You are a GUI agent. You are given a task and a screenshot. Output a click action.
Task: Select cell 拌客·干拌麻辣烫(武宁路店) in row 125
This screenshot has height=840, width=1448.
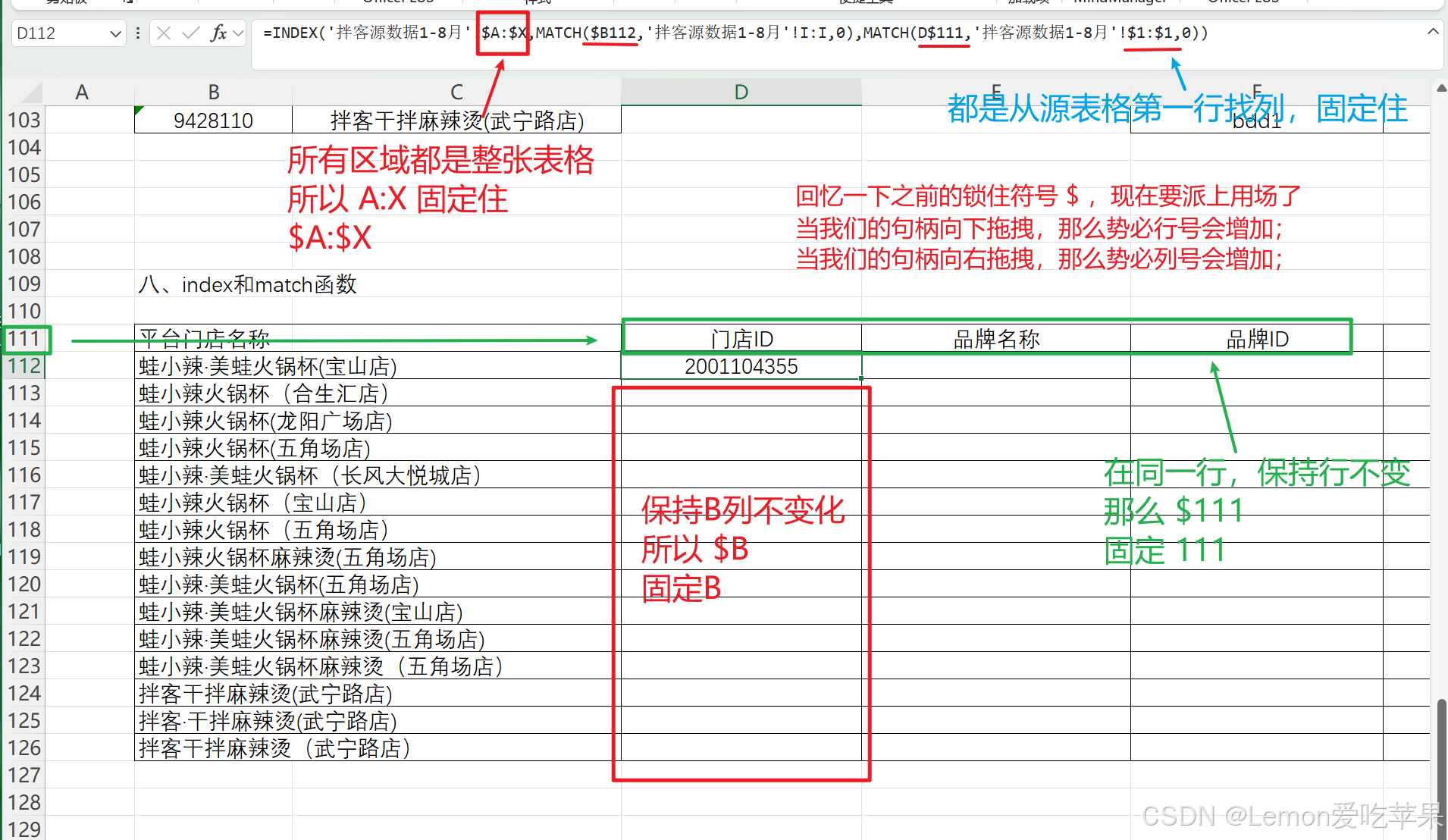click(x=378, y=721)
